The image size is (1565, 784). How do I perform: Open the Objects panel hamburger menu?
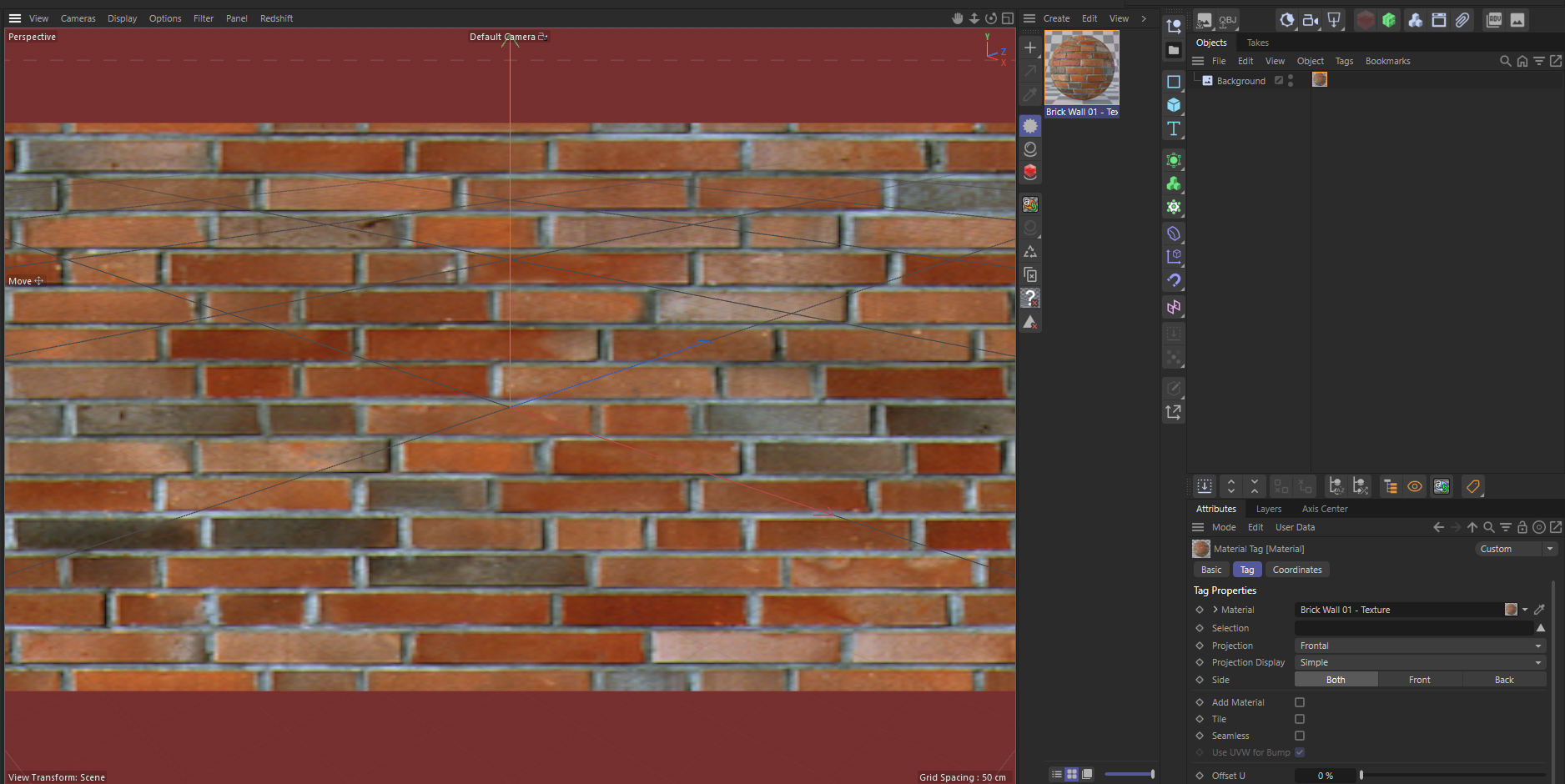point(1198,61)
